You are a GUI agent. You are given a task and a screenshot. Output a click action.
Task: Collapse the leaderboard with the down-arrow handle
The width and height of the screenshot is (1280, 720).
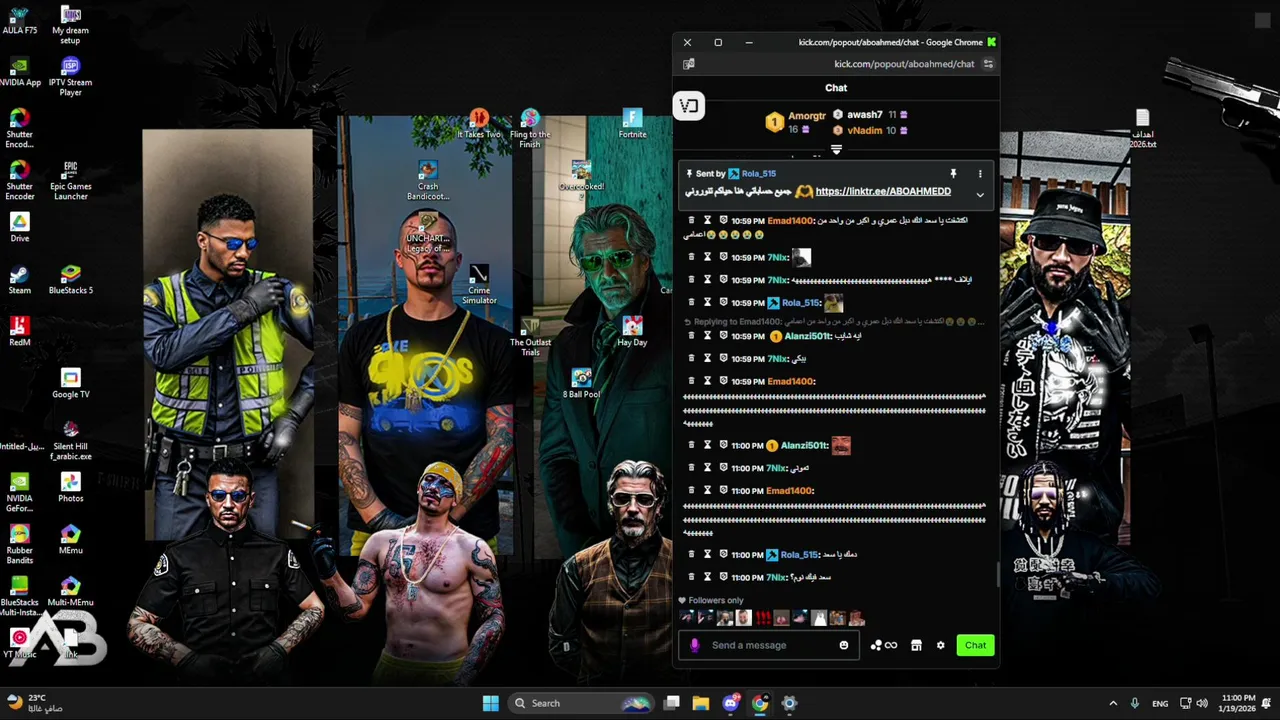[836, 150]
